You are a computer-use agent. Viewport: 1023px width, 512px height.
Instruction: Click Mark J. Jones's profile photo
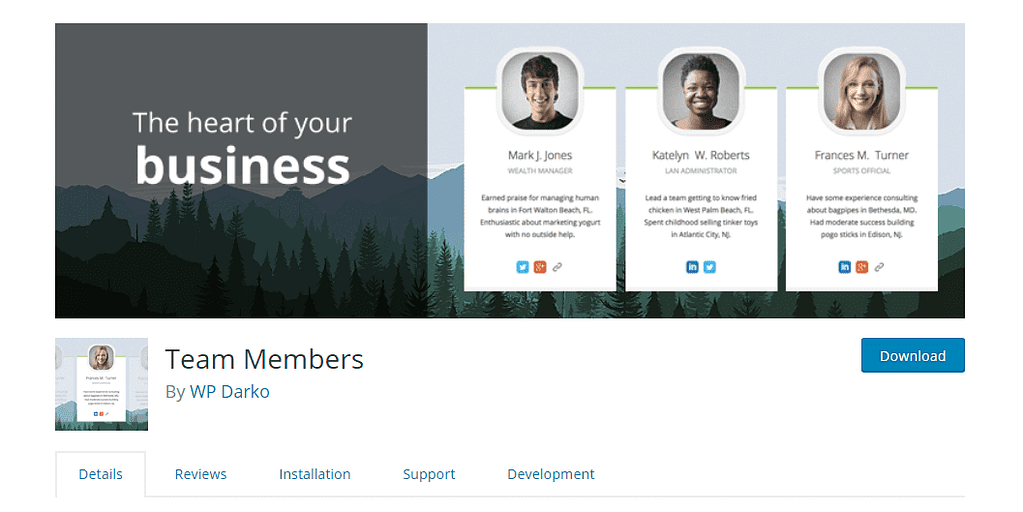tap(540, 91)
